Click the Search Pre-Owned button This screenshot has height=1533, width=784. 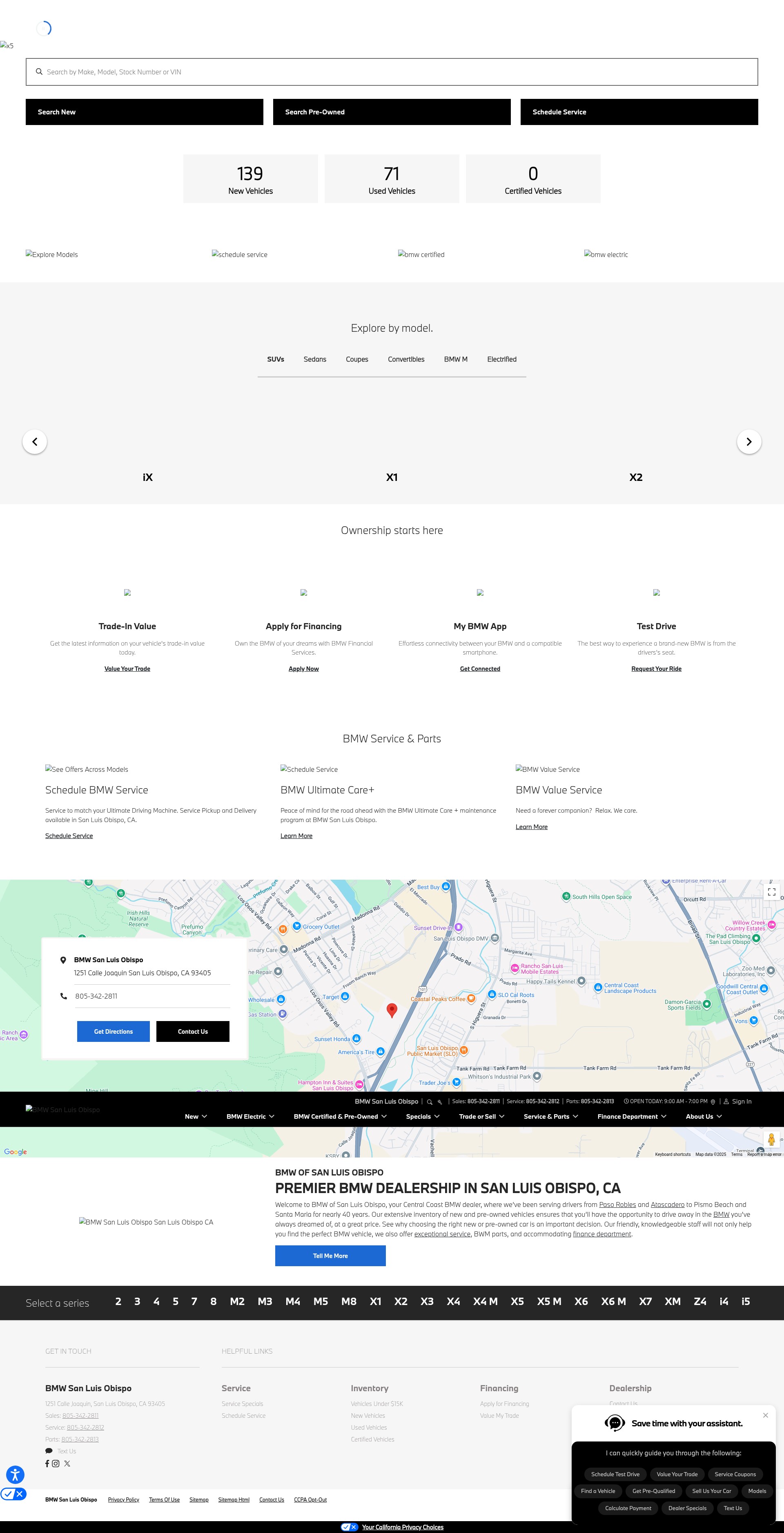tap(392, 112)
